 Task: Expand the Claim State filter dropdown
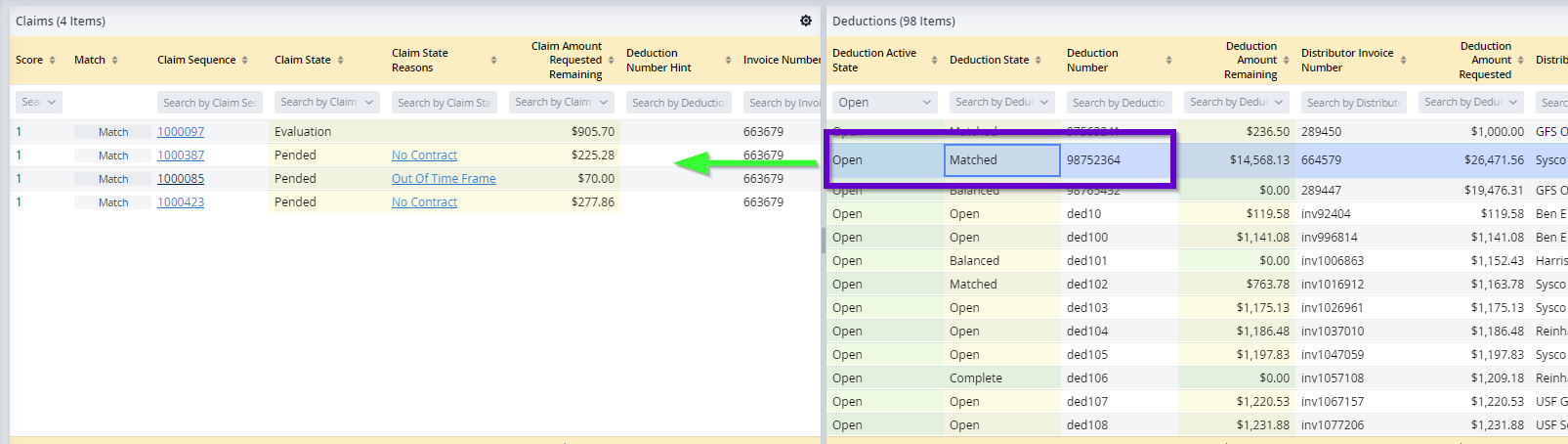369,103
